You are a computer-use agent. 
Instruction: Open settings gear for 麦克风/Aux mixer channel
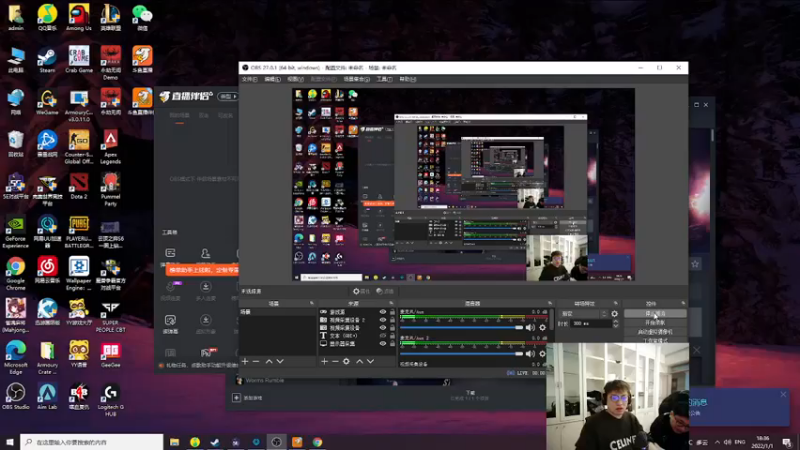[x=542, y=328]
